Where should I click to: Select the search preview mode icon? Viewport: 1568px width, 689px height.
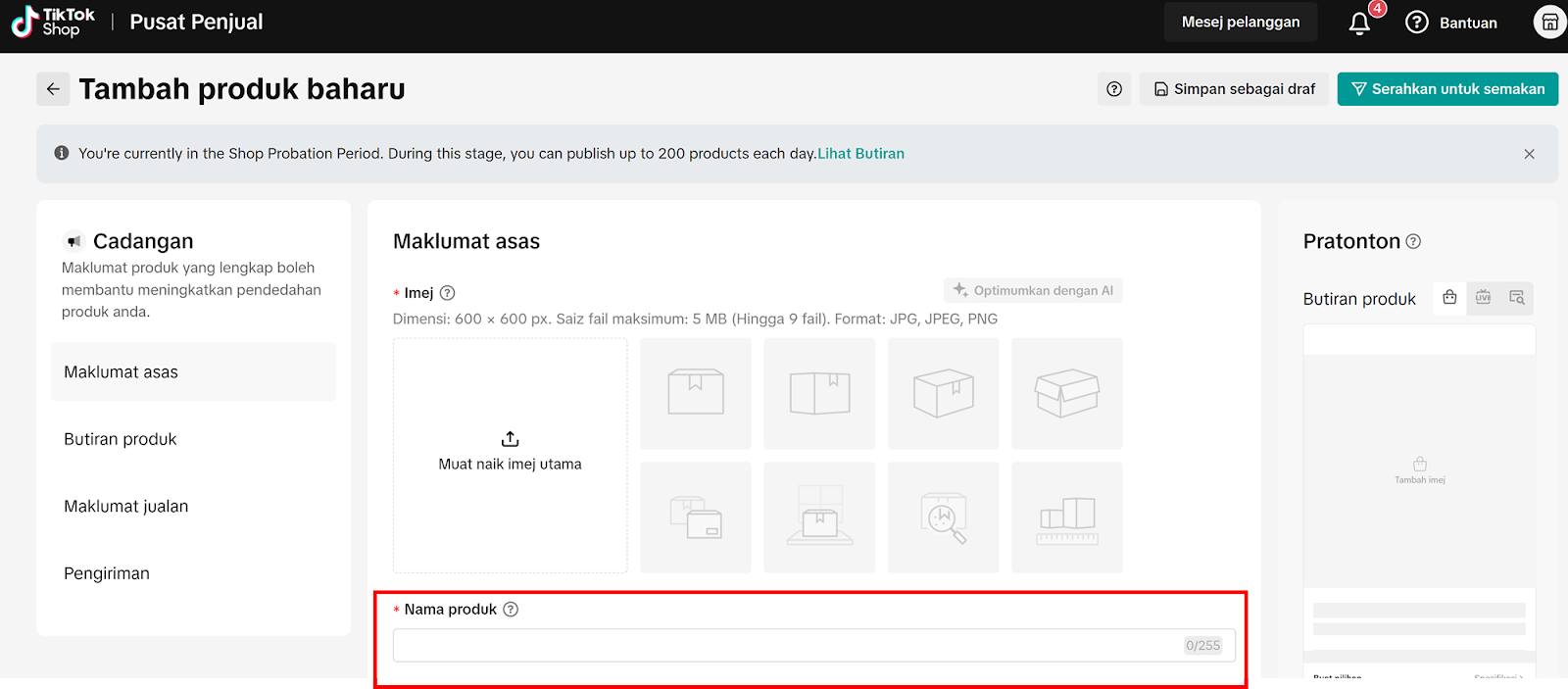click(1516, 298)
